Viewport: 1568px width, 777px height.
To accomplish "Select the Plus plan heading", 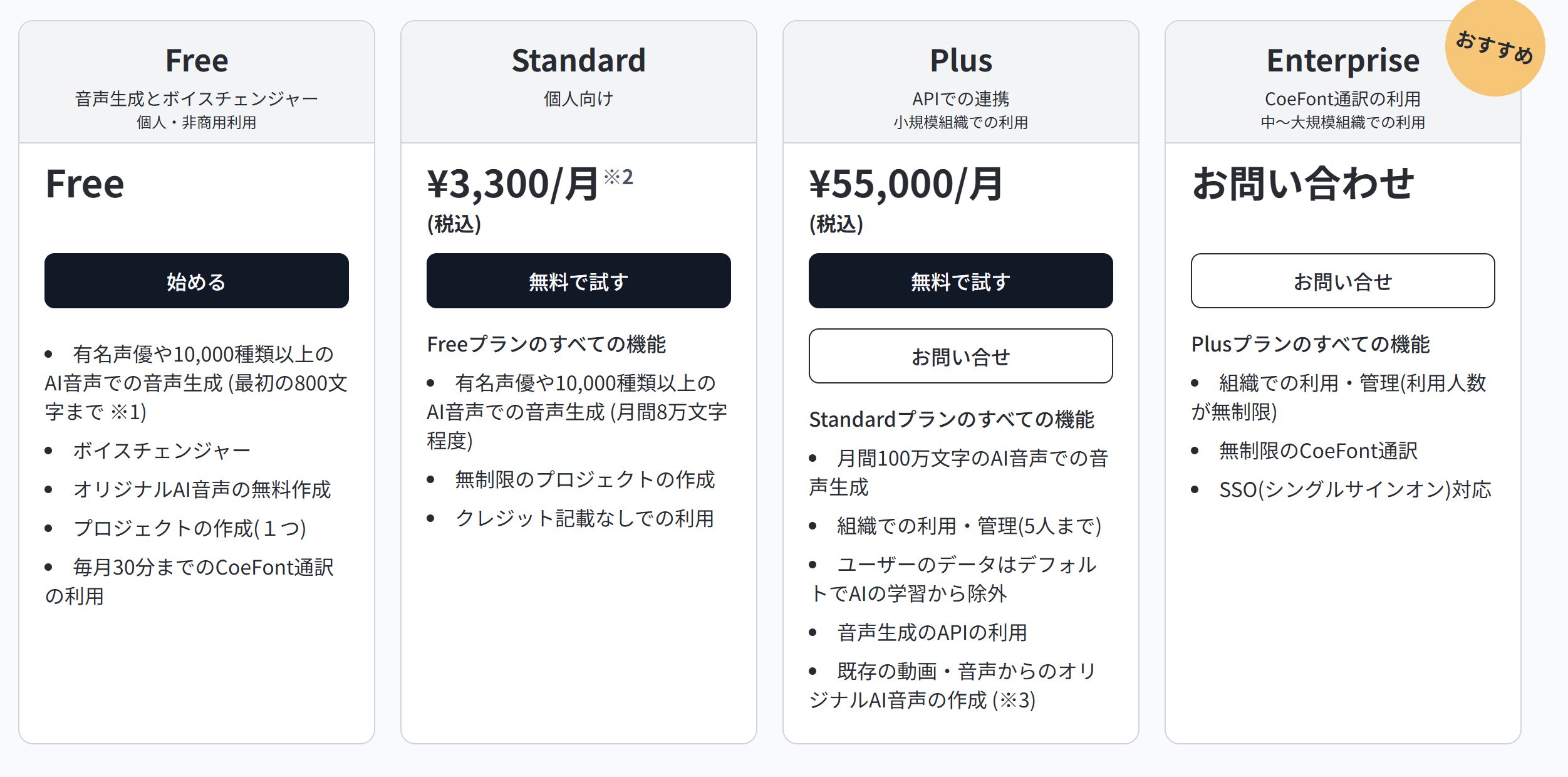I will pyautogui.click(x=961, y=60).
